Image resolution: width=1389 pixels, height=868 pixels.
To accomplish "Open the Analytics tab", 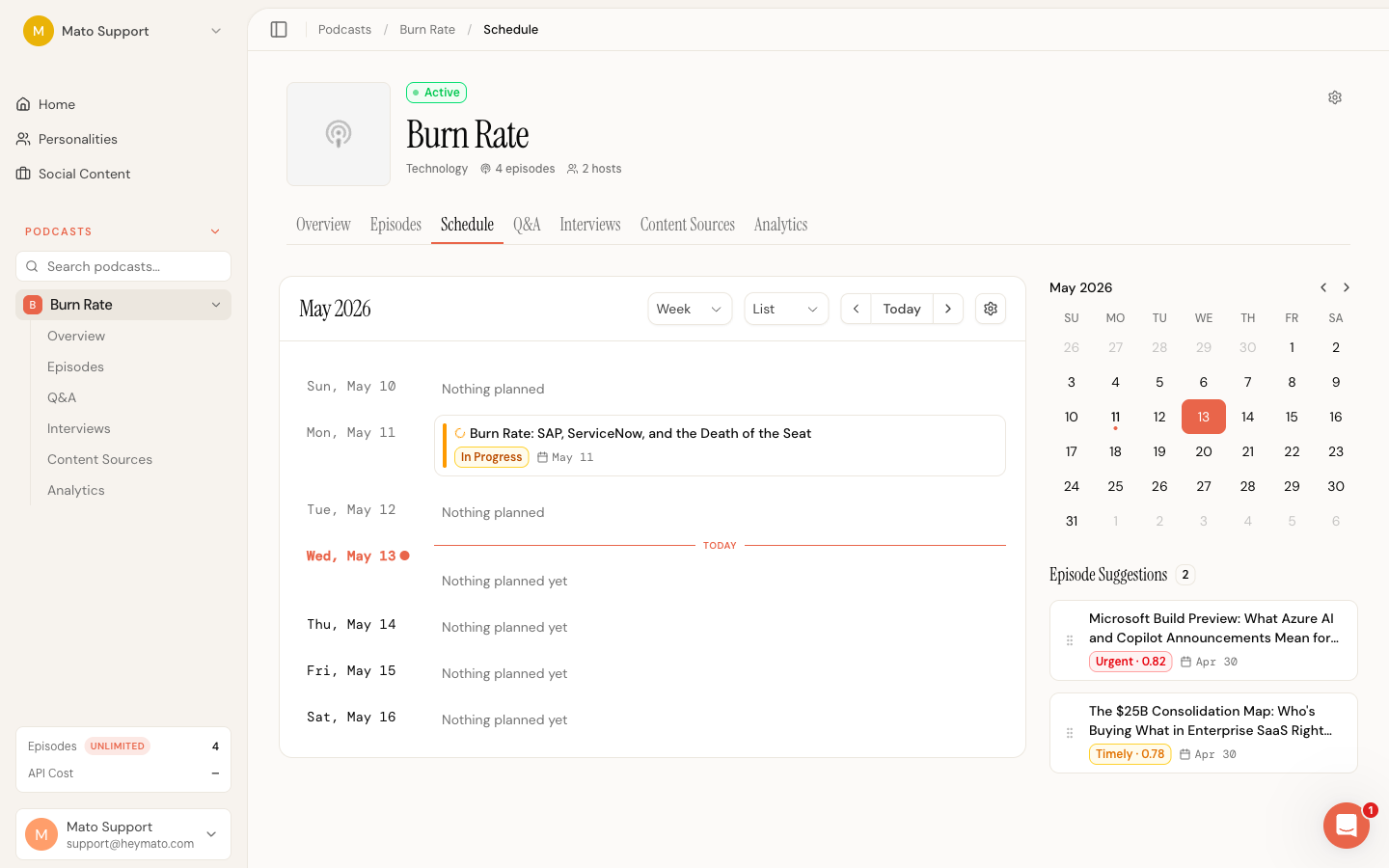I will 781,225.
